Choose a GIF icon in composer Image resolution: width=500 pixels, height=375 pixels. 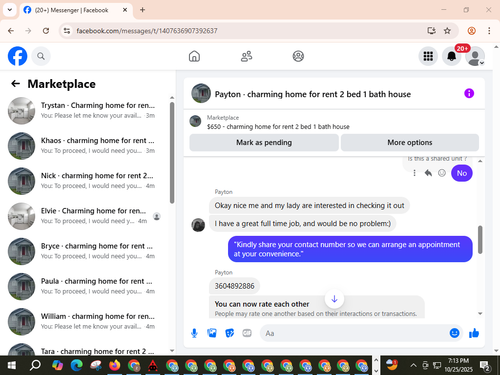tap(247, 333)
